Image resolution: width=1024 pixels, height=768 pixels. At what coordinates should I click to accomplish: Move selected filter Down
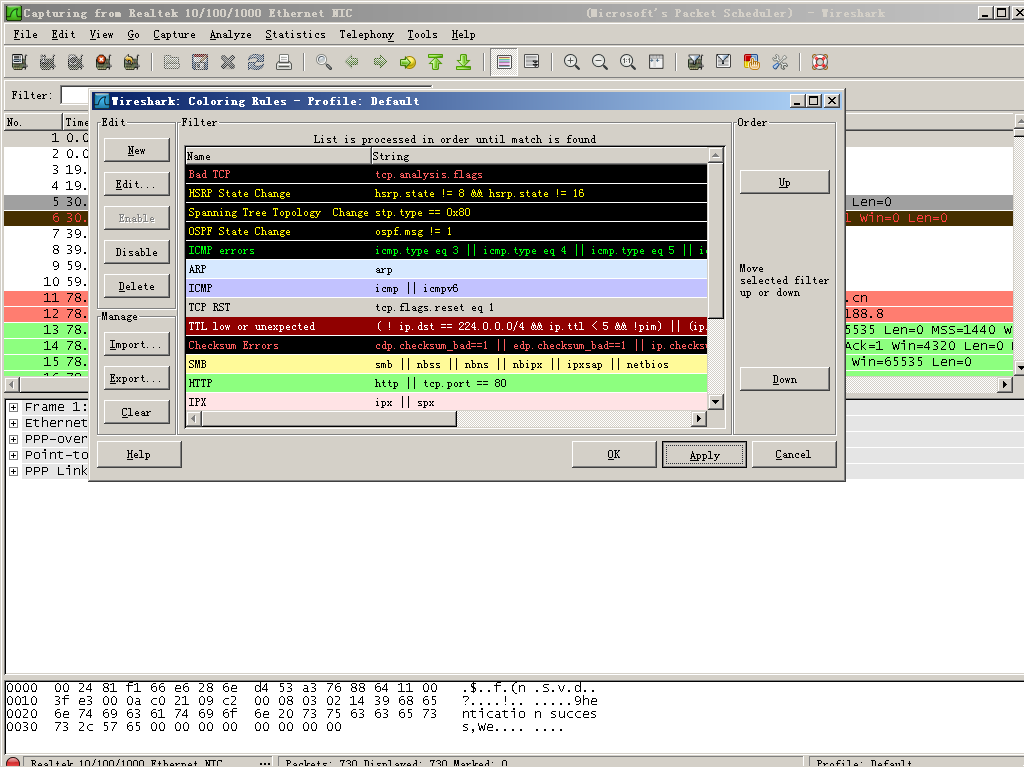coord(784,379)
